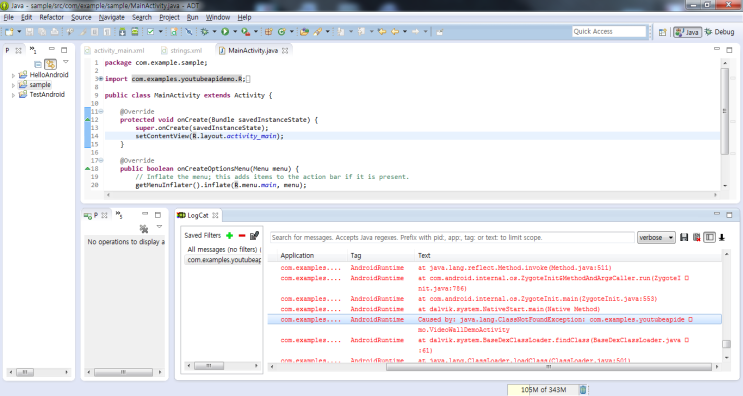
Task: Click Package Explorer horizontal scrollbar thumb
Action: [x=25, y=372]
